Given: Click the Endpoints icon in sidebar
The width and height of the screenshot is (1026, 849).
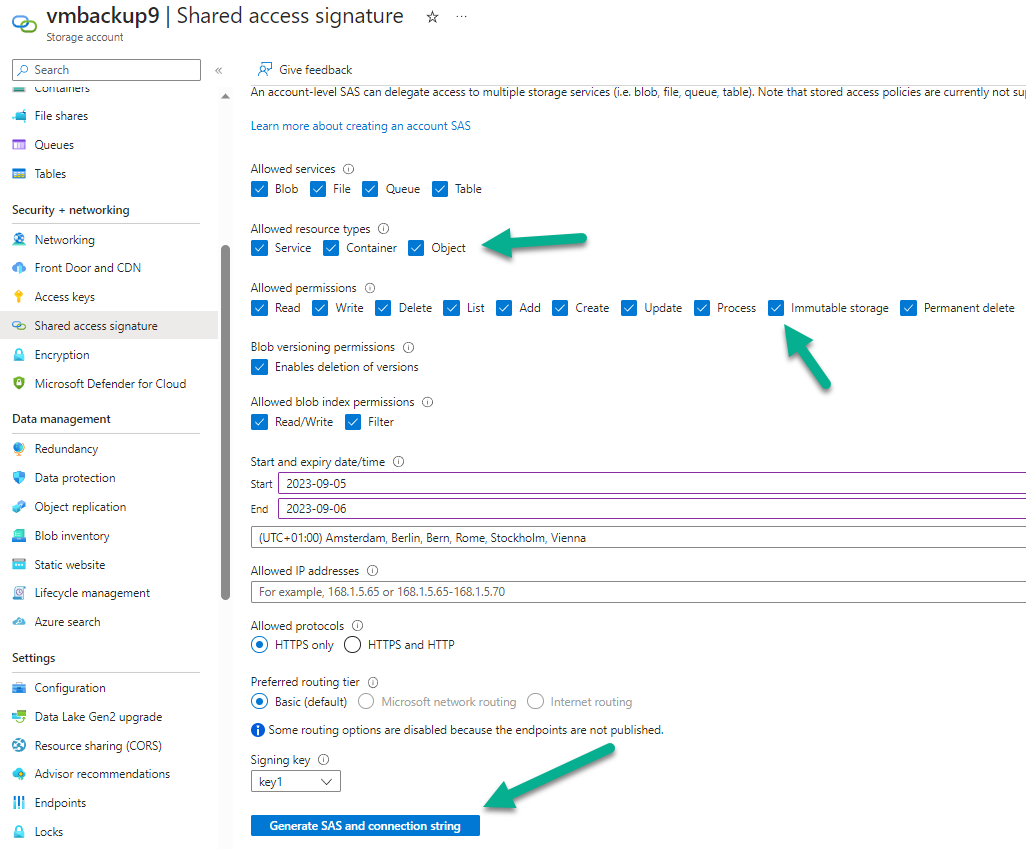Looking at the screenshot, I should 19,803.
